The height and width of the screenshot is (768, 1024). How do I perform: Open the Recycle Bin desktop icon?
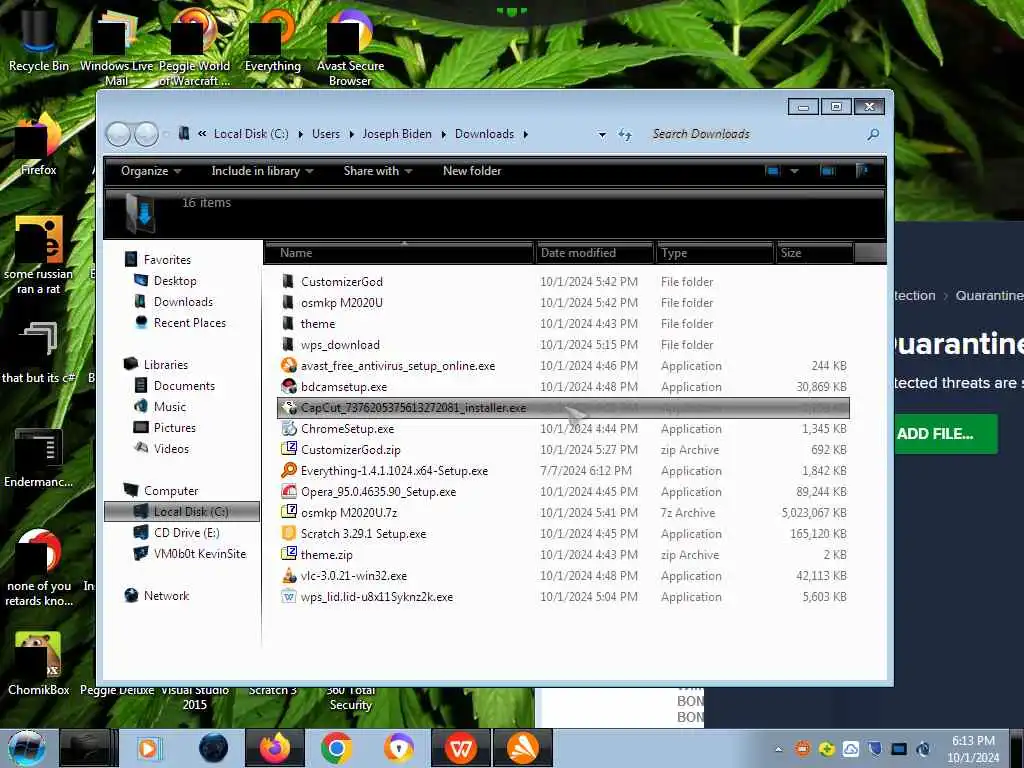tap(38, 39)
